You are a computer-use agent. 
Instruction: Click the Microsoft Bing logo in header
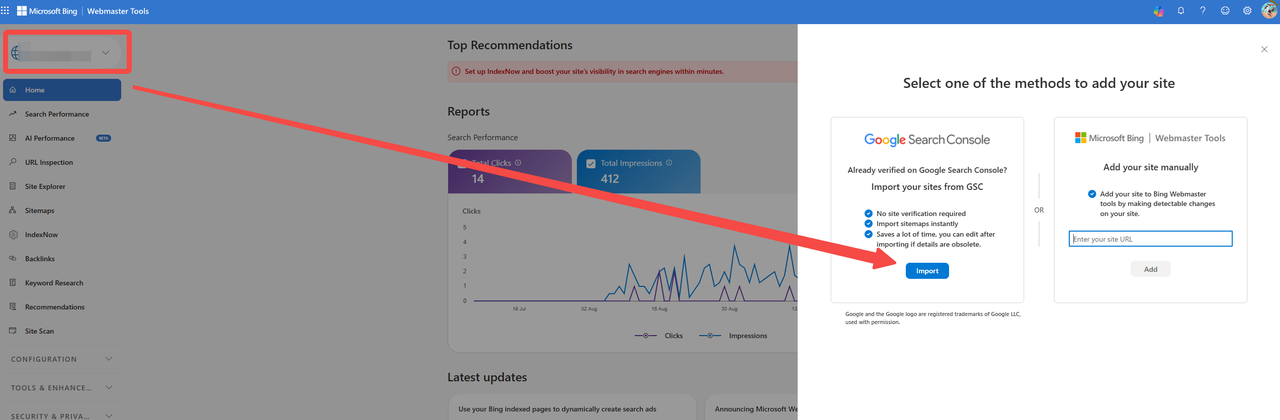(45, 11)
